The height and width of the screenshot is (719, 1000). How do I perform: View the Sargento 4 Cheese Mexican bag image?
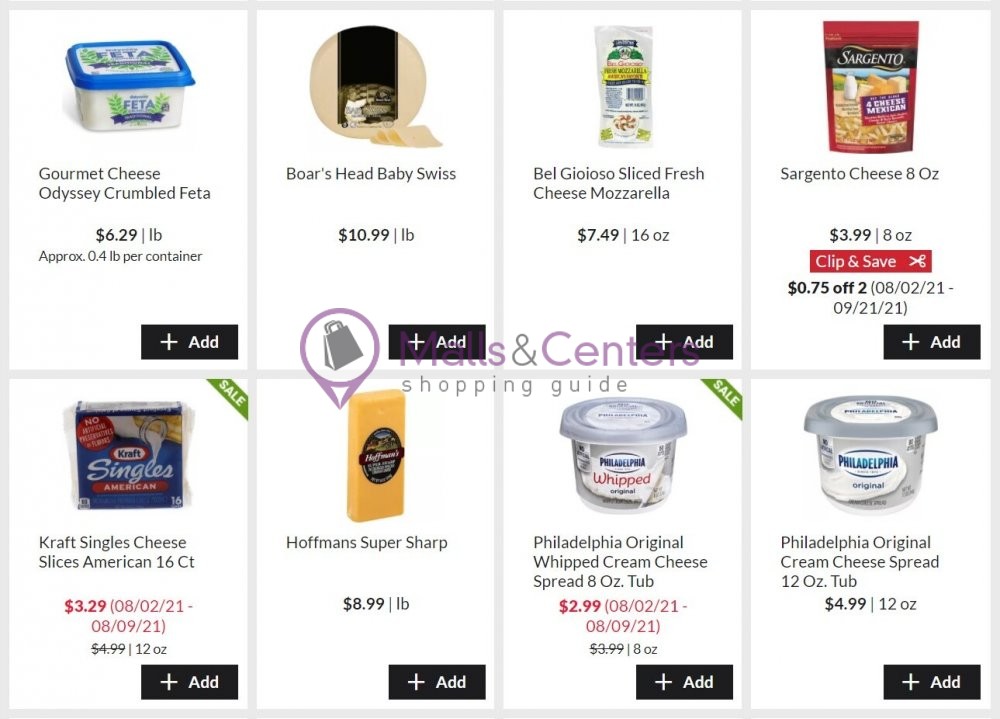click(x=871, y=85)
